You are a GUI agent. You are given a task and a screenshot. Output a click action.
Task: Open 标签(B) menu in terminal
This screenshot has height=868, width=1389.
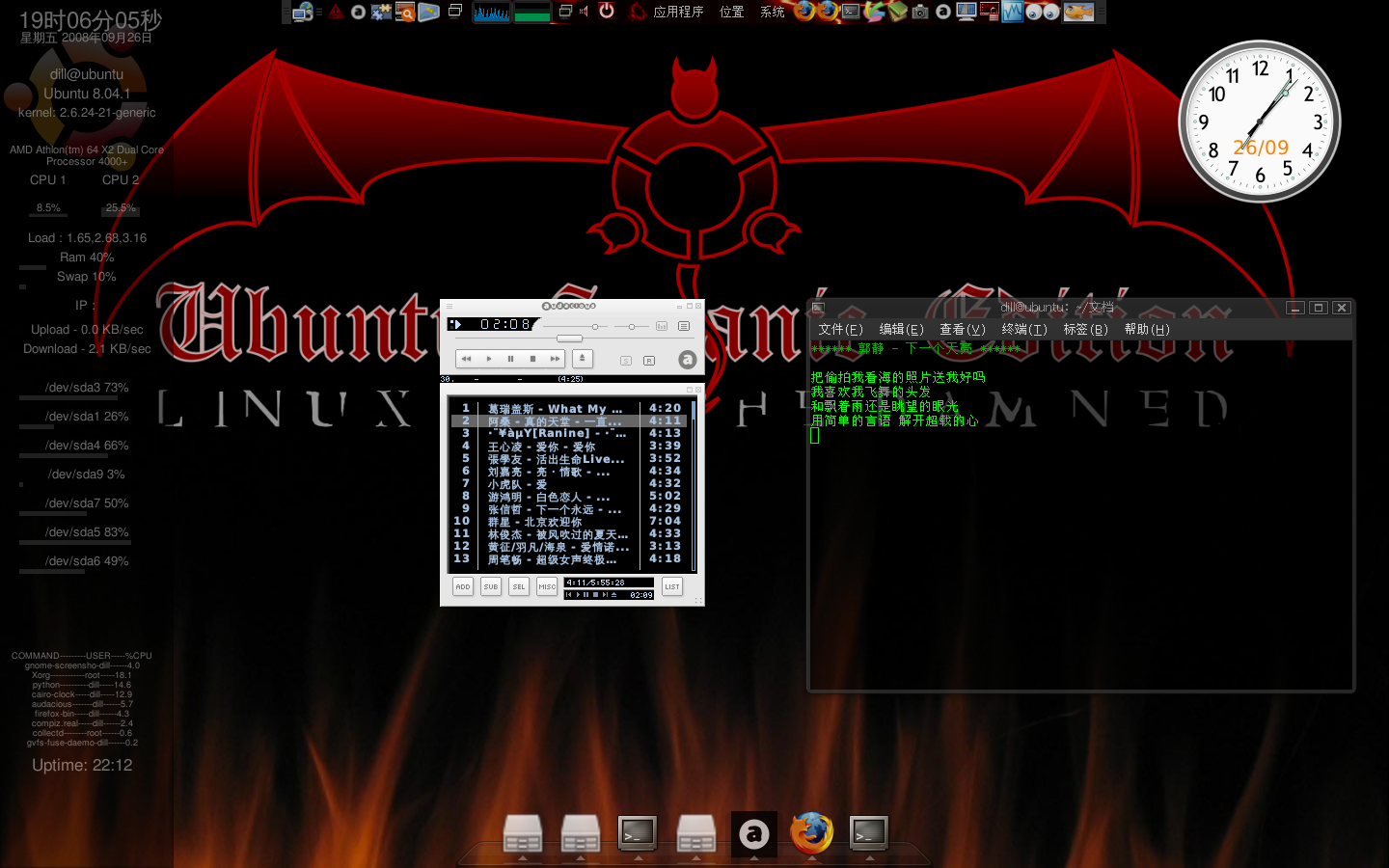[1085, 330]
